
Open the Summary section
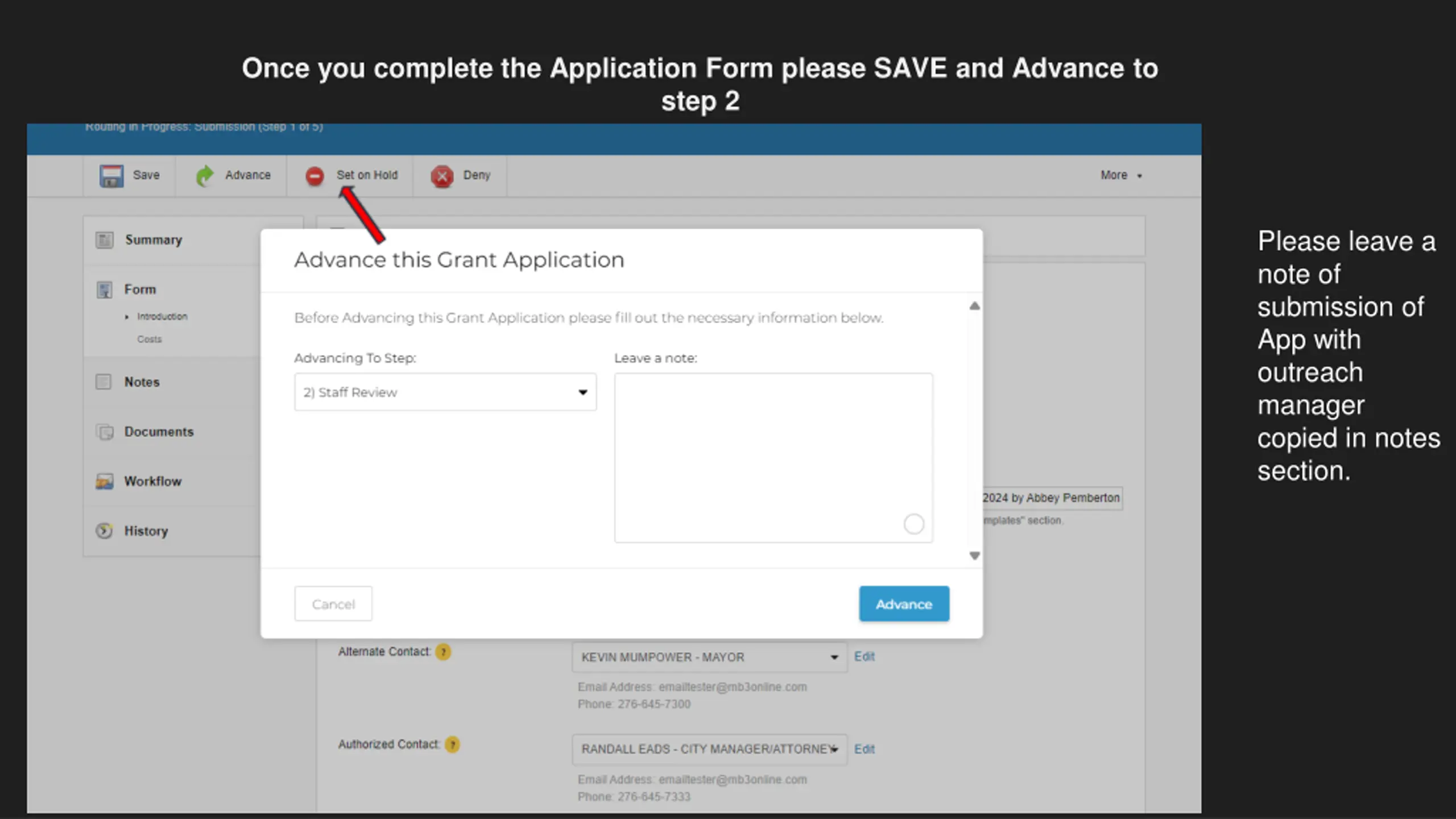[x=154, y=240]
